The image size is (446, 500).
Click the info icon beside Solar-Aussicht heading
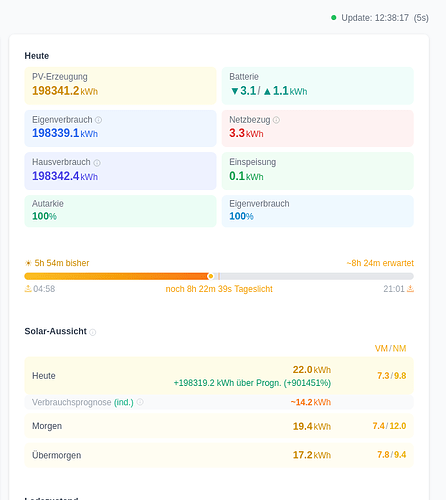[x=93, y=332]
